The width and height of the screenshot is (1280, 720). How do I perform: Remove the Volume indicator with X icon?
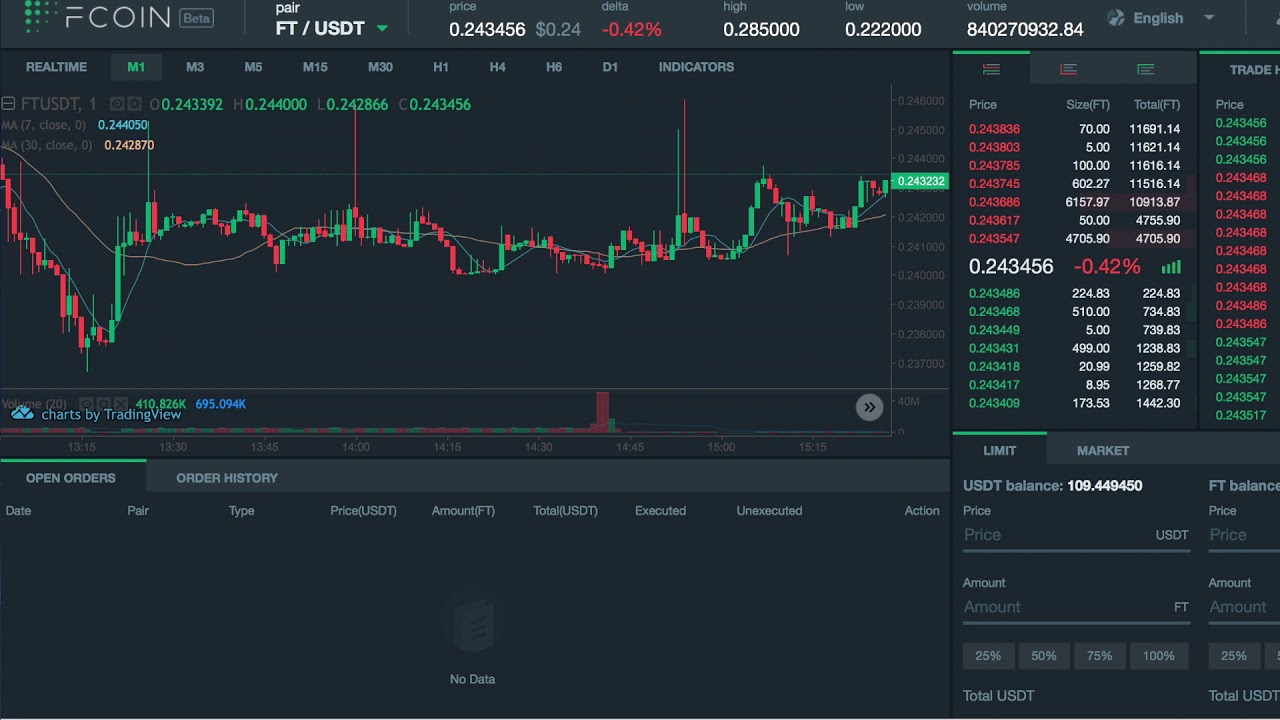[120, 404]
